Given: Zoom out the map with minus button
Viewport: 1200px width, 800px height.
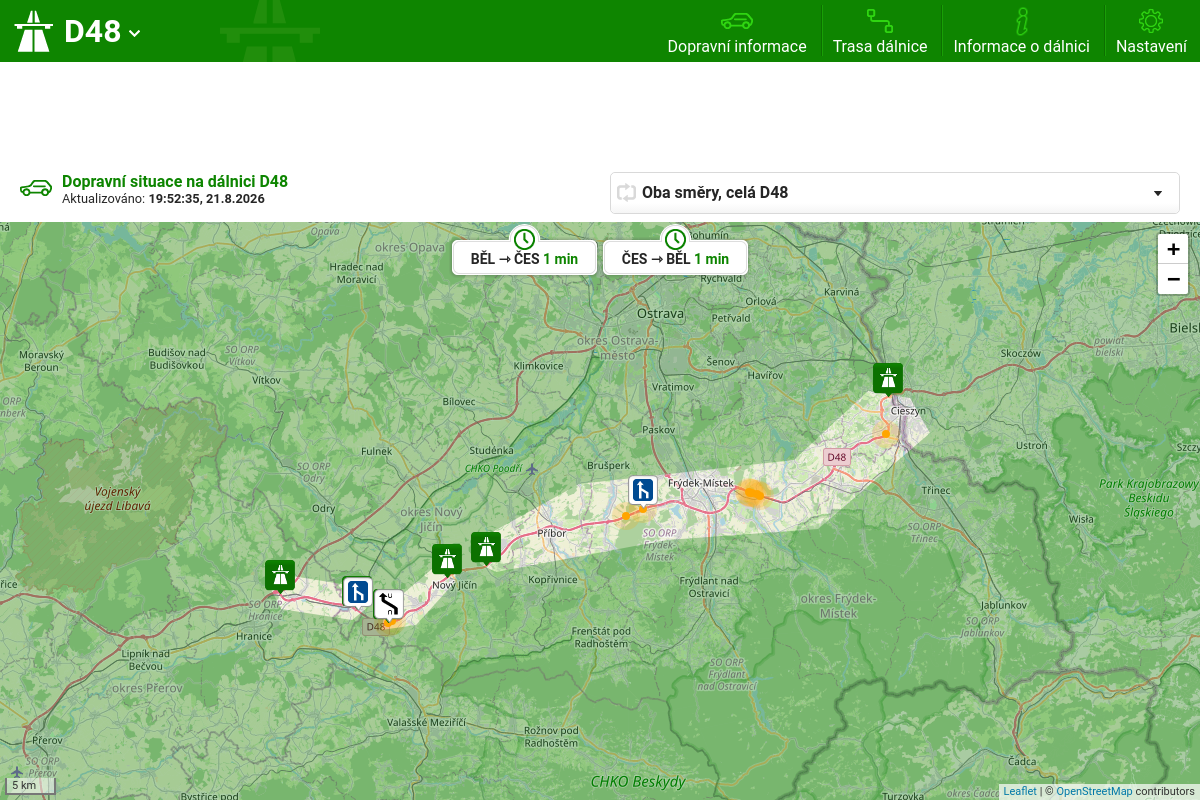Looking at the screenshot, I should click(1173, 279).
